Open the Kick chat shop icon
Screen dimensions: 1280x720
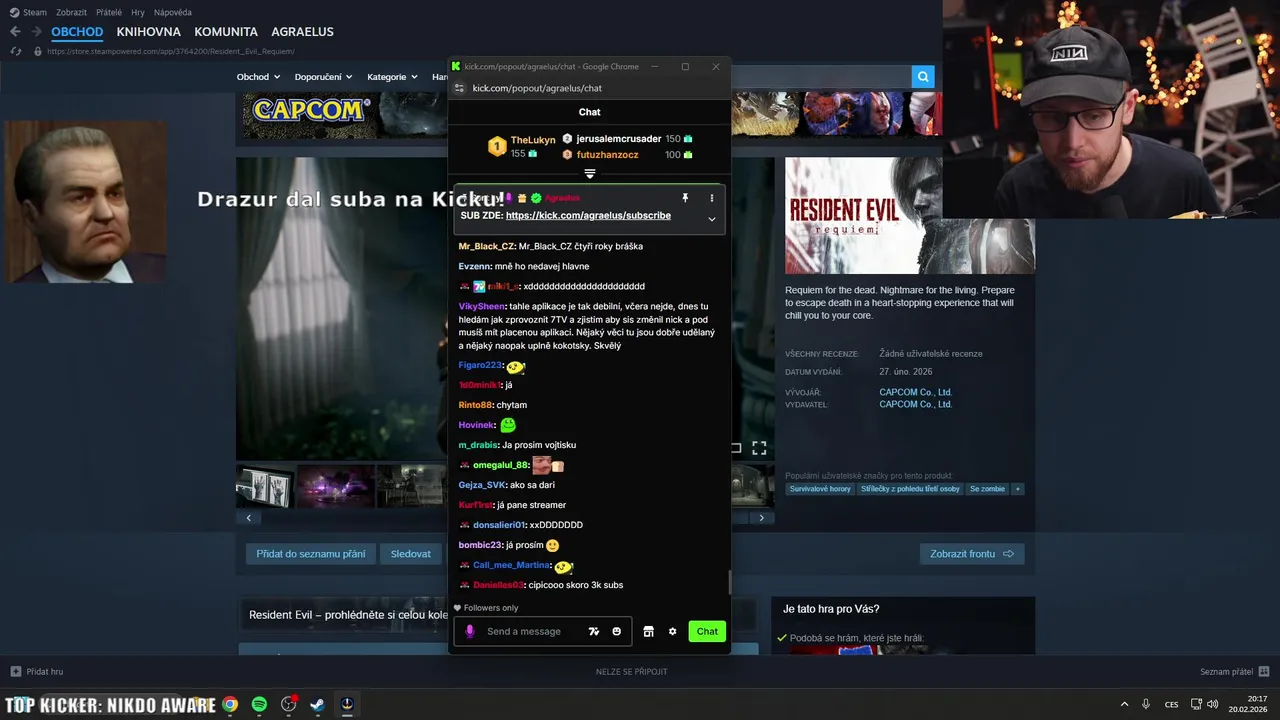648,631
